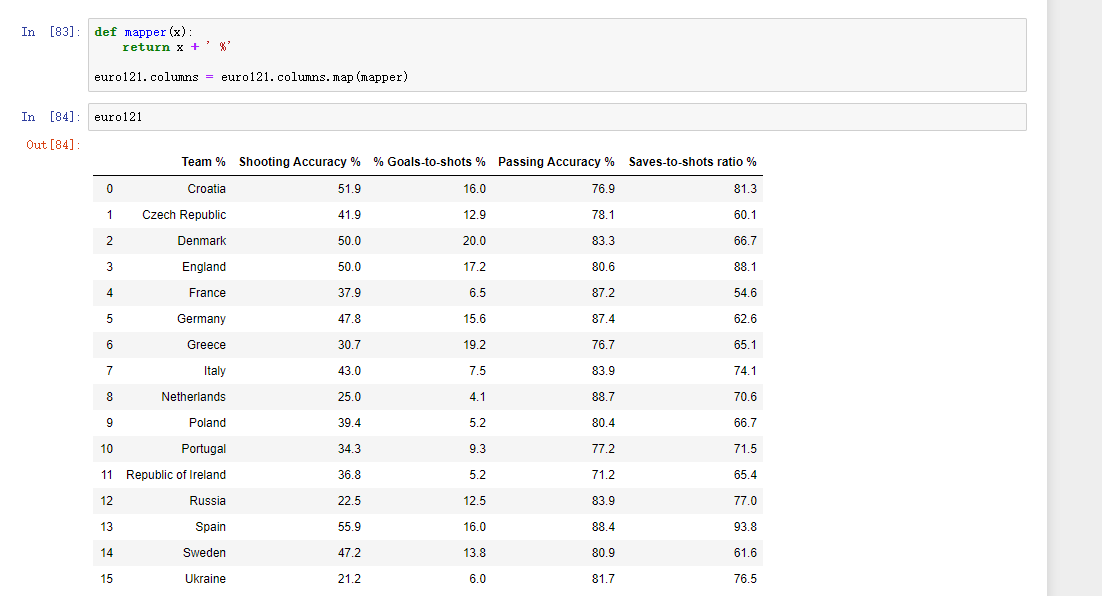The height and width of the screenshot is (596, 1102).
Task: Select the Croatia team cell
Action: point(207,189)
